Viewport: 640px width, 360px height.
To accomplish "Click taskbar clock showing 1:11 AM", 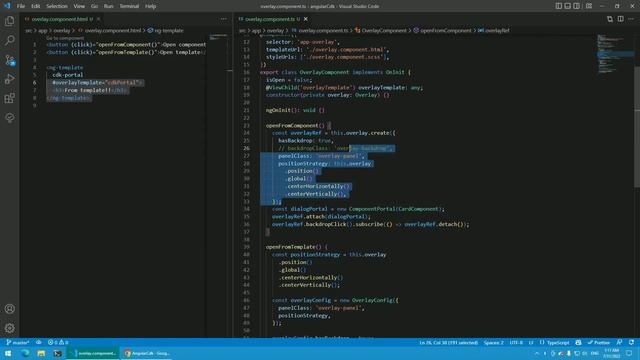I will 612,353.
